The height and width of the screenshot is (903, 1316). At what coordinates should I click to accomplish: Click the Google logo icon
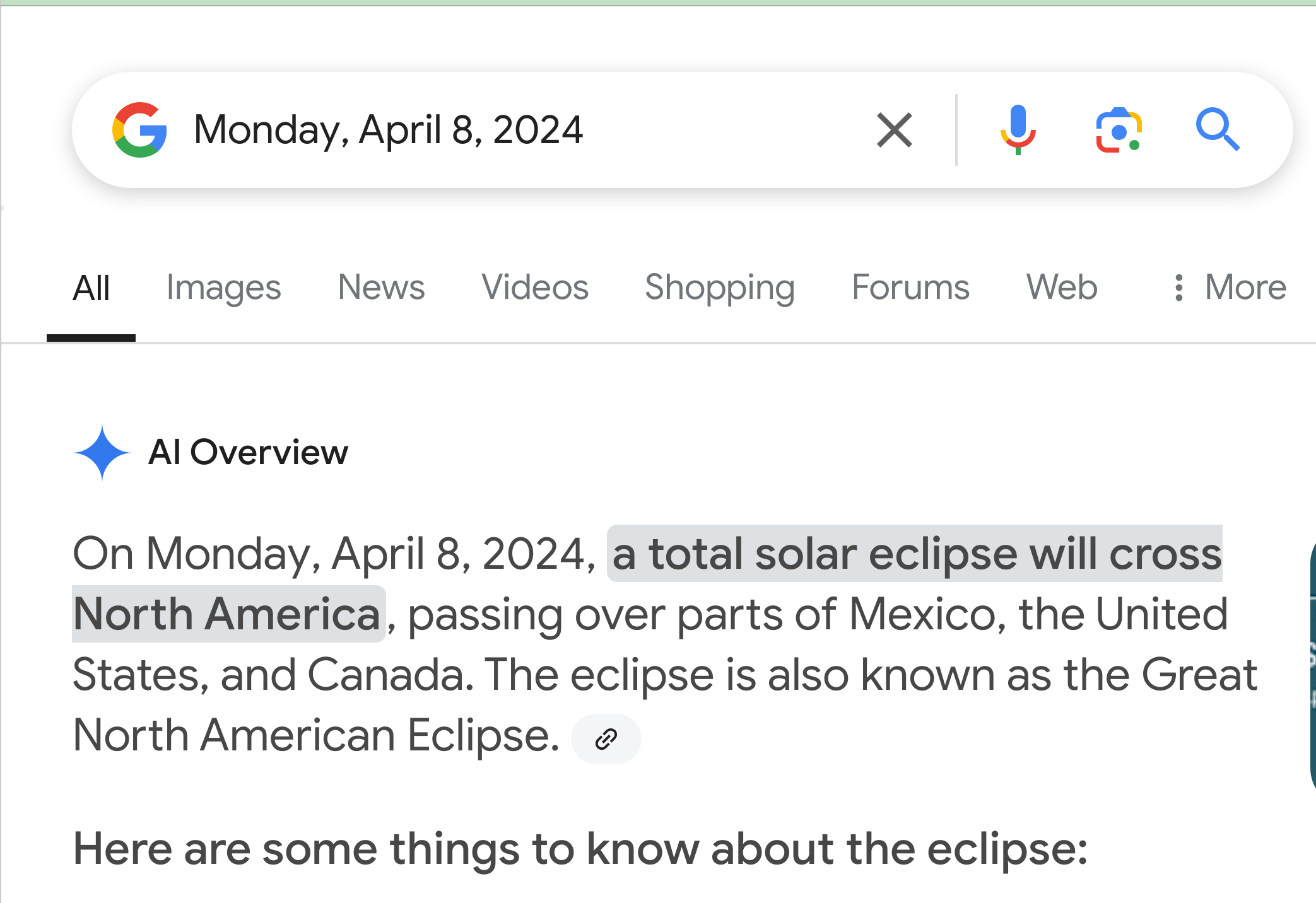(139, 130)
